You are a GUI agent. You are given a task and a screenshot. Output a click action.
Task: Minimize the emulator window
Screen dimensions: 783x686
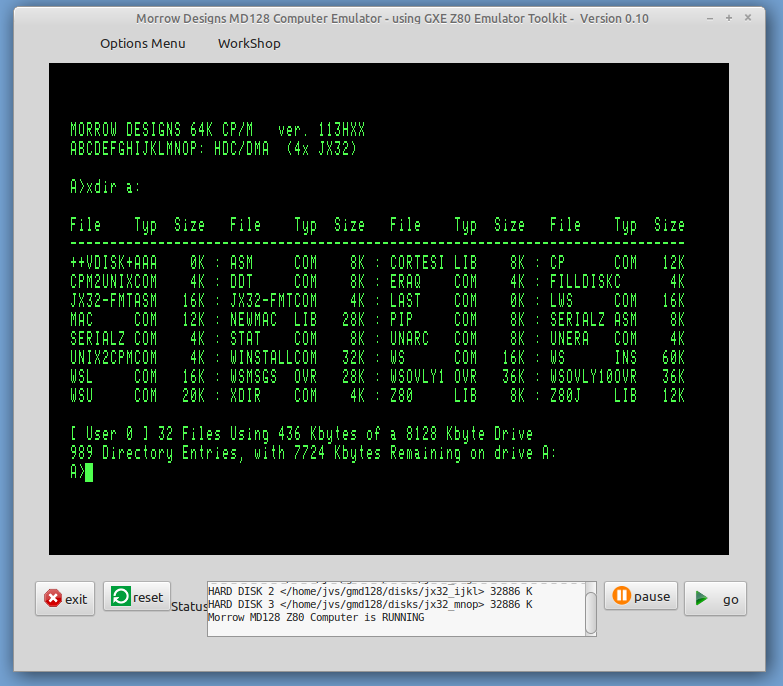(710, 18)
